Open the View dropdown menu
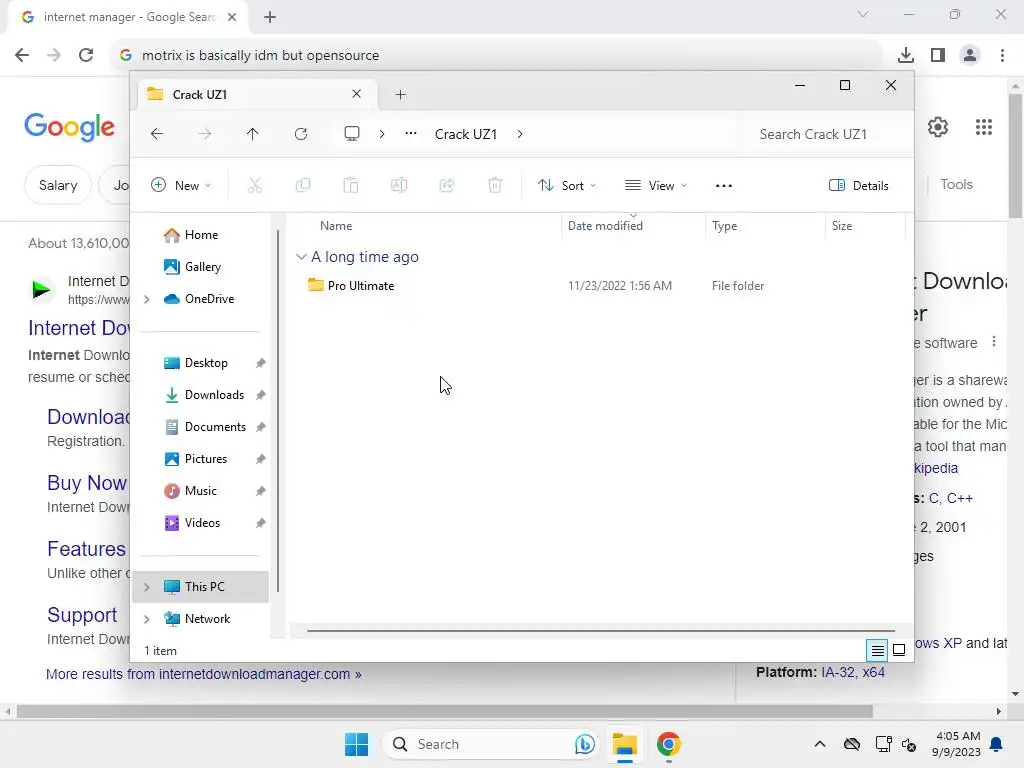 click(x=655, y=185)
